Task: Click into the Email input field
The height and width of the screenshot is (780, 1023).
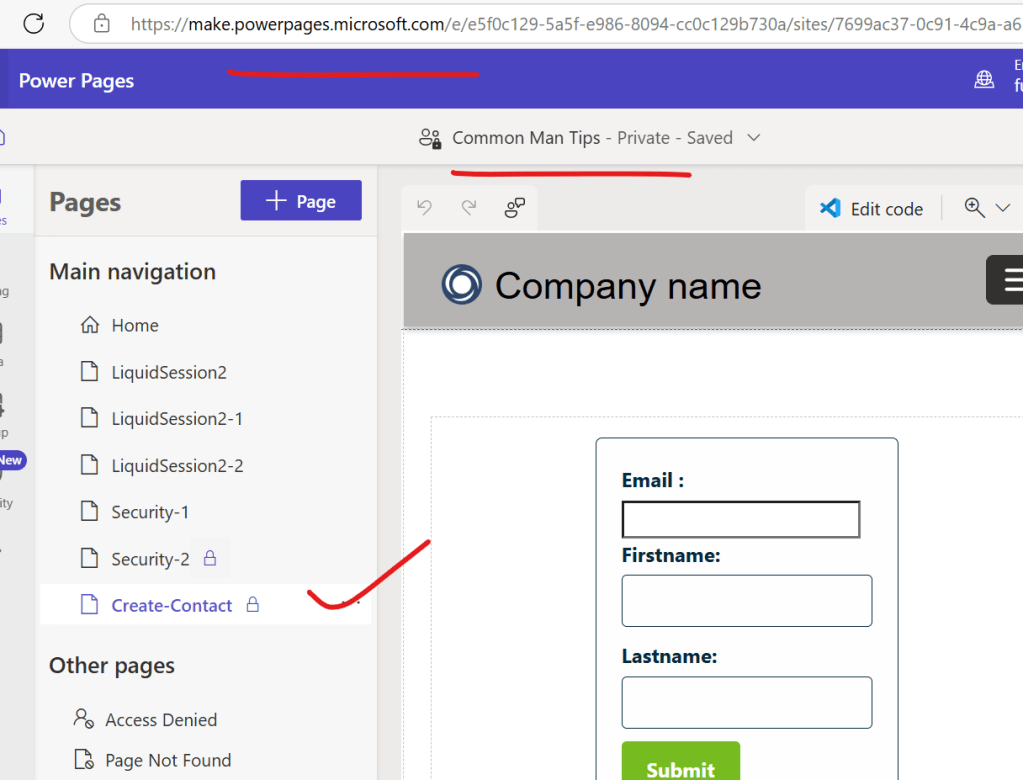Action: pos(740,519)
